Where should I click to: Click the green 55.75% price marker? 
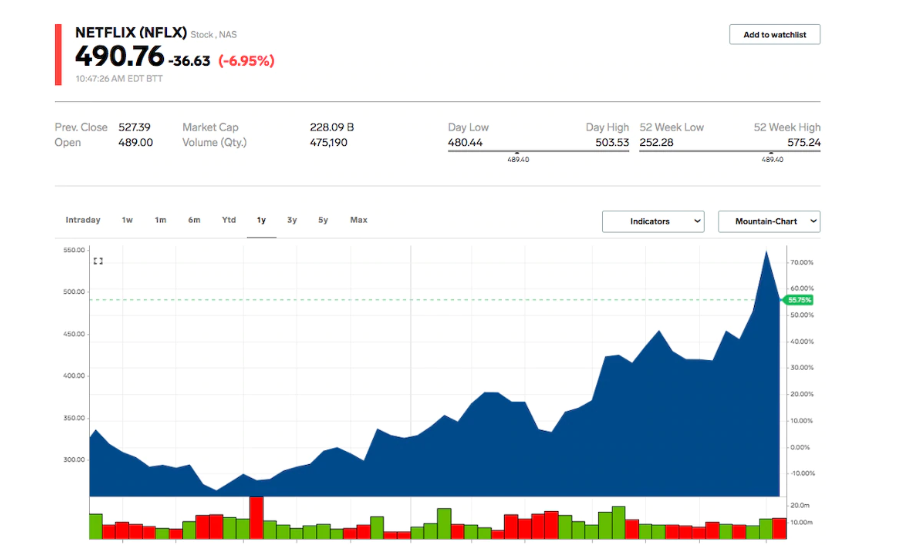tap(798, 300)
